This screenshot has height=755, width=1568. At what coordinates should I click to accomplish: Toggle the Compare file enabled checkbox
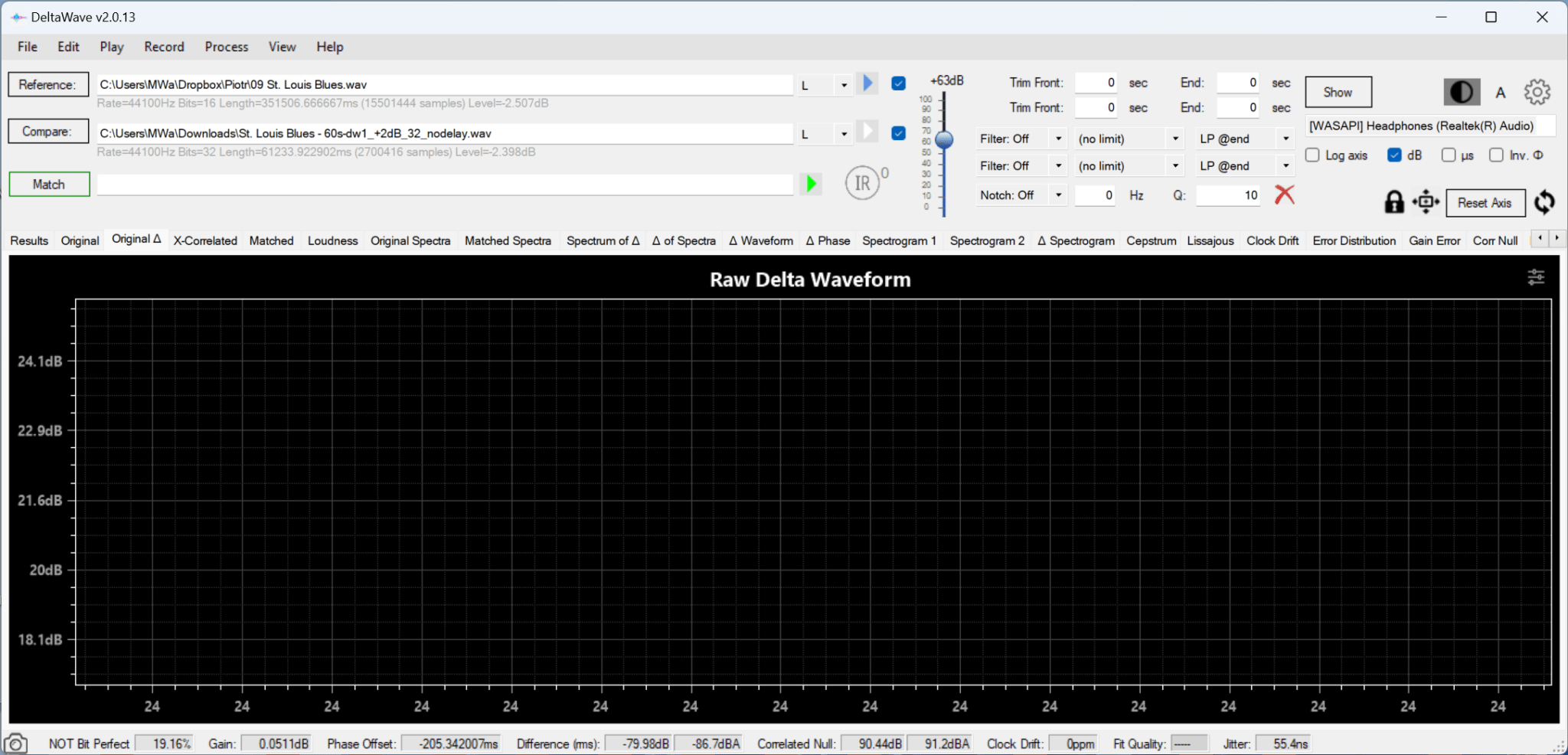(x=899, y=133)
